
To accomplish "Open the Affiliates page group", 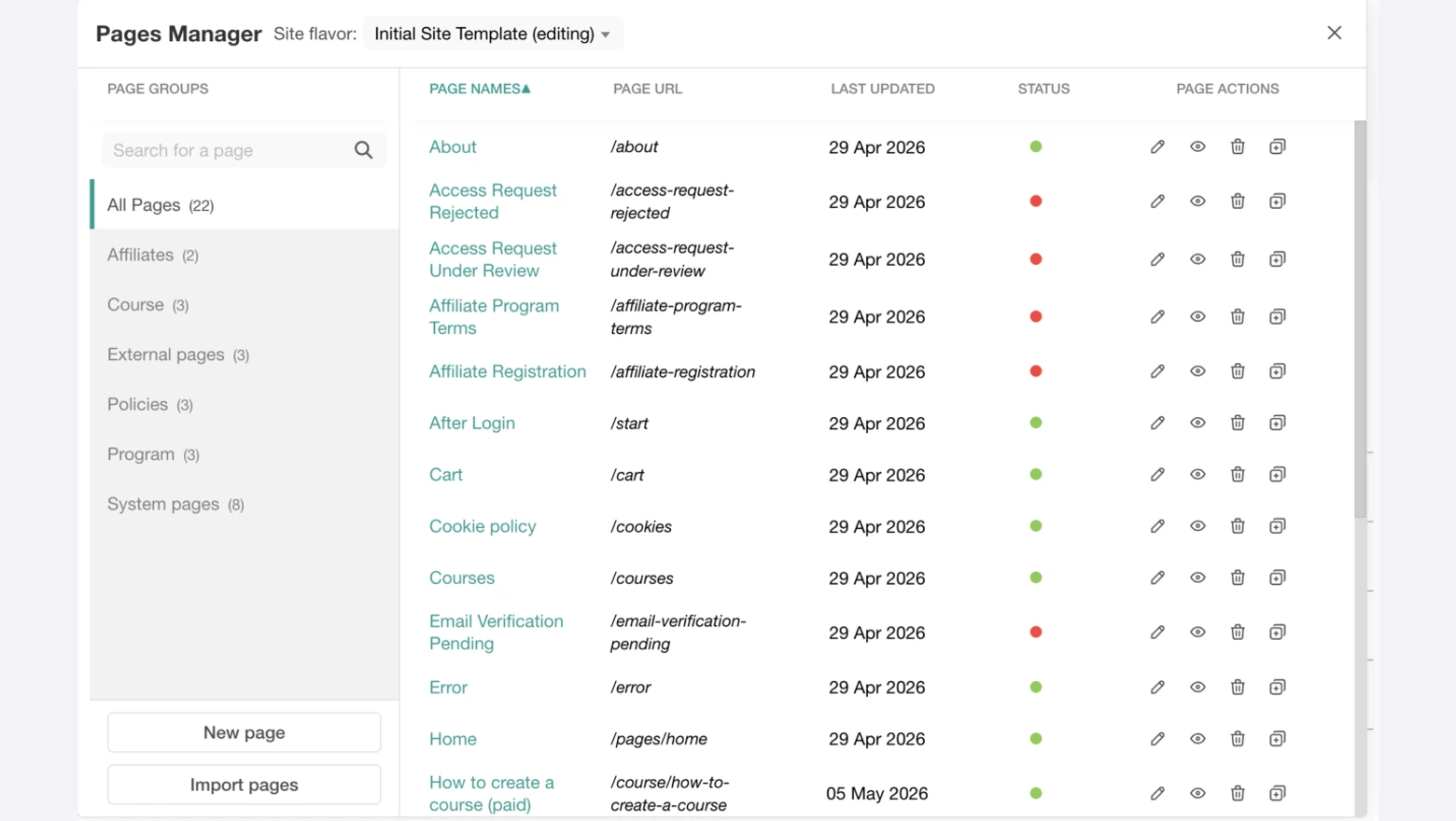I will (x=245, y=255).
